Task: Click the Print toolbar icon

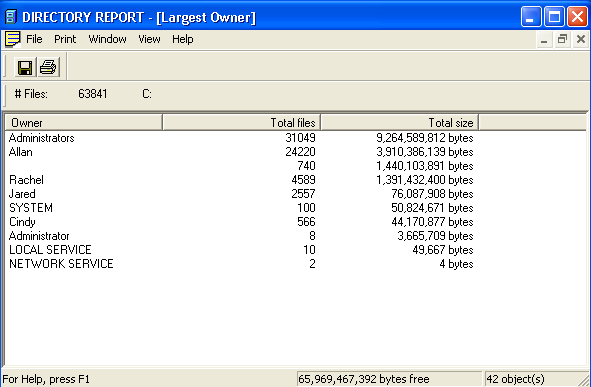Action: point(48,67)
